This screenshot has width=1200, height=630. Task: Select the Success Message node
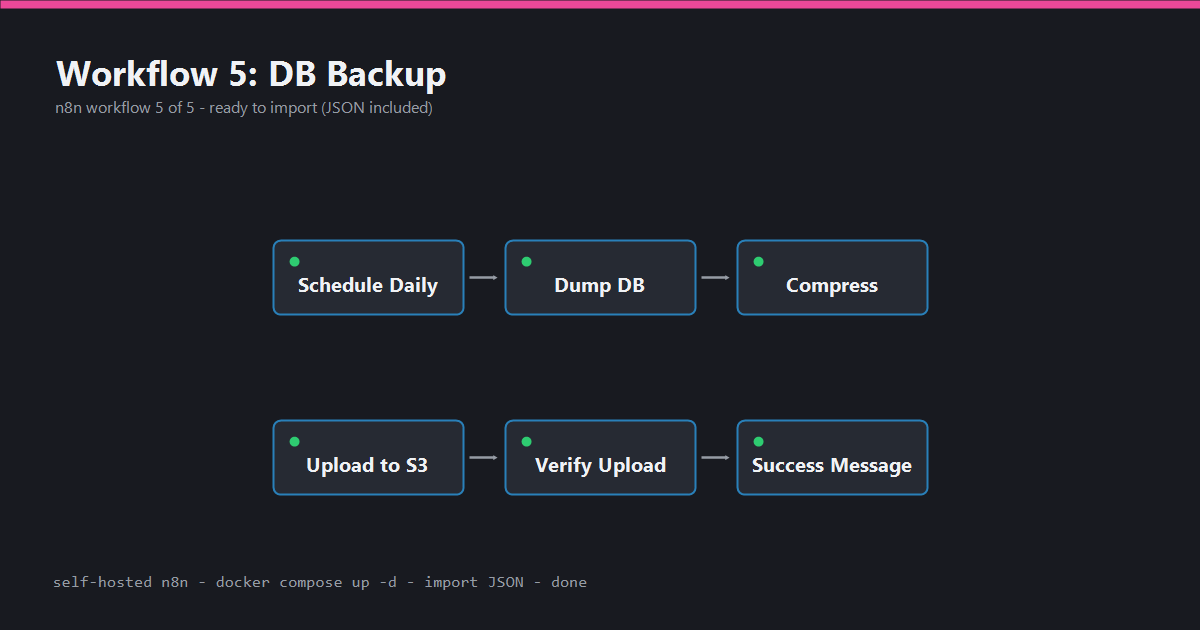[x=832, y=457]
